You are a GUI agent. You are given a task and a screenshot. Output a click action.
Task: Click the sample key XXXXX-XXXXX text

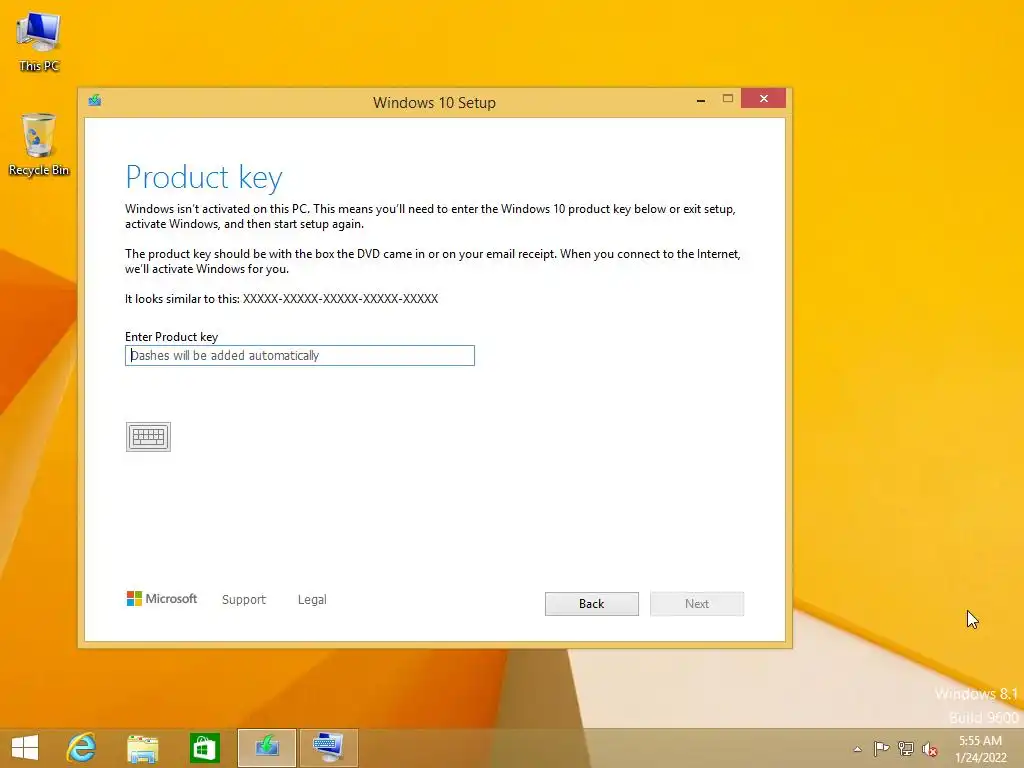[340, 299]
